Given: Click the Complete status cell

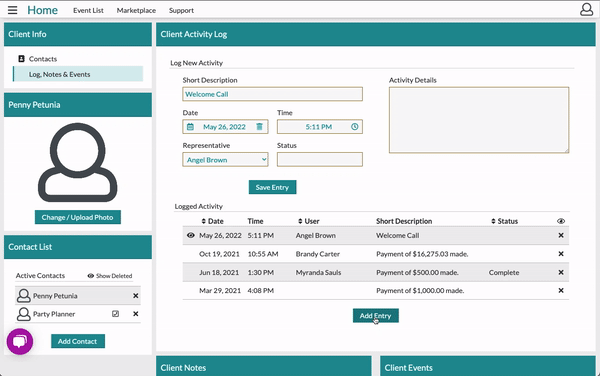Looking at the screenshot, I should (x=504, y=272).
